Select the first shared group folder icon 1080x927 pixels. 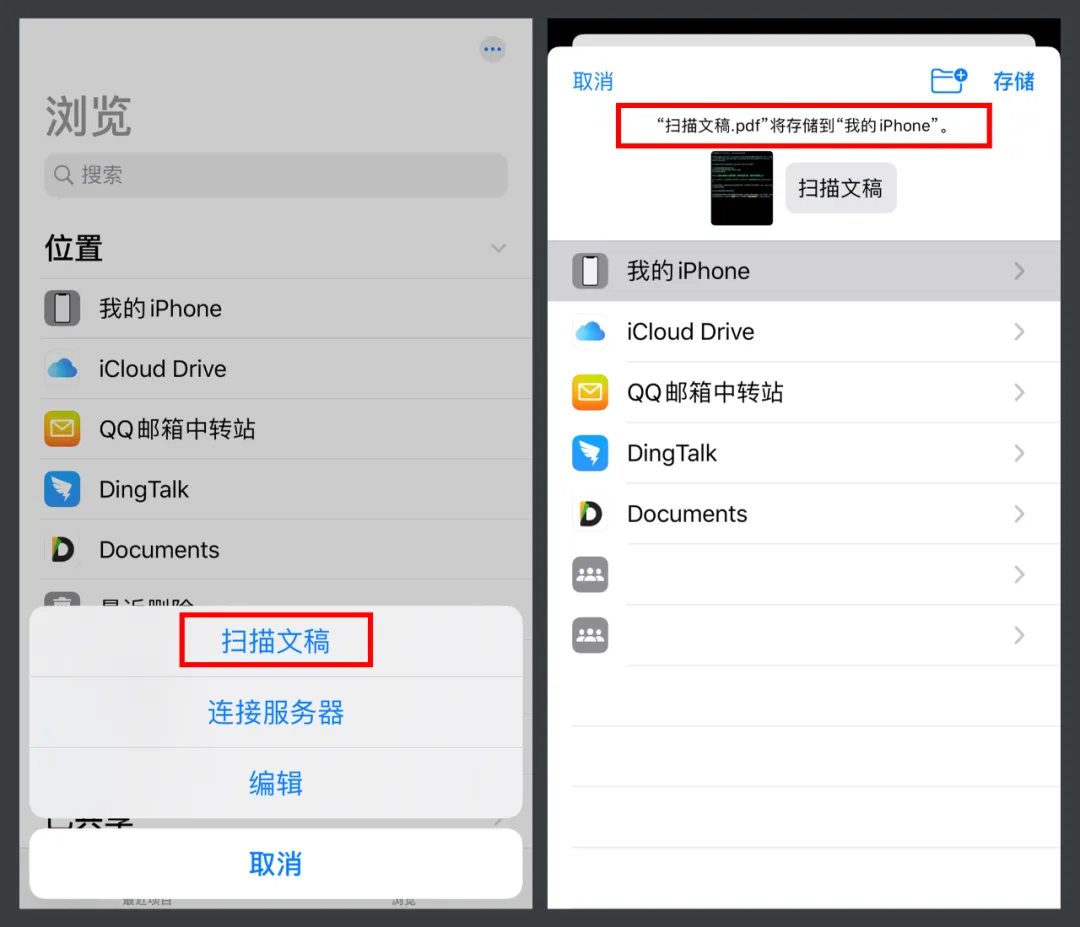coord(590,574)
